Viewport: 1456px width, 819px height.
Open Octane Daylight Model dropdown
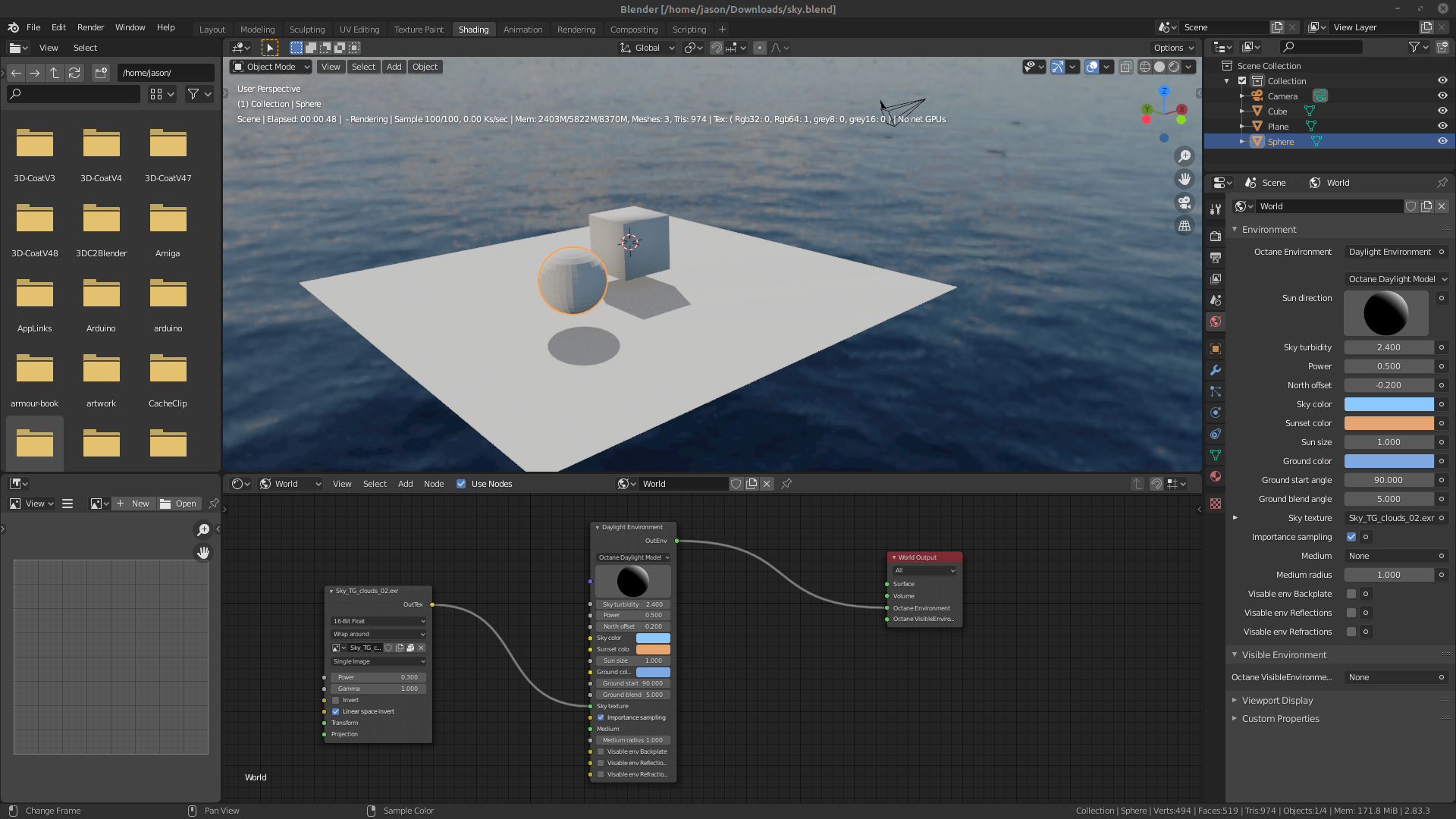point(1397,279)
